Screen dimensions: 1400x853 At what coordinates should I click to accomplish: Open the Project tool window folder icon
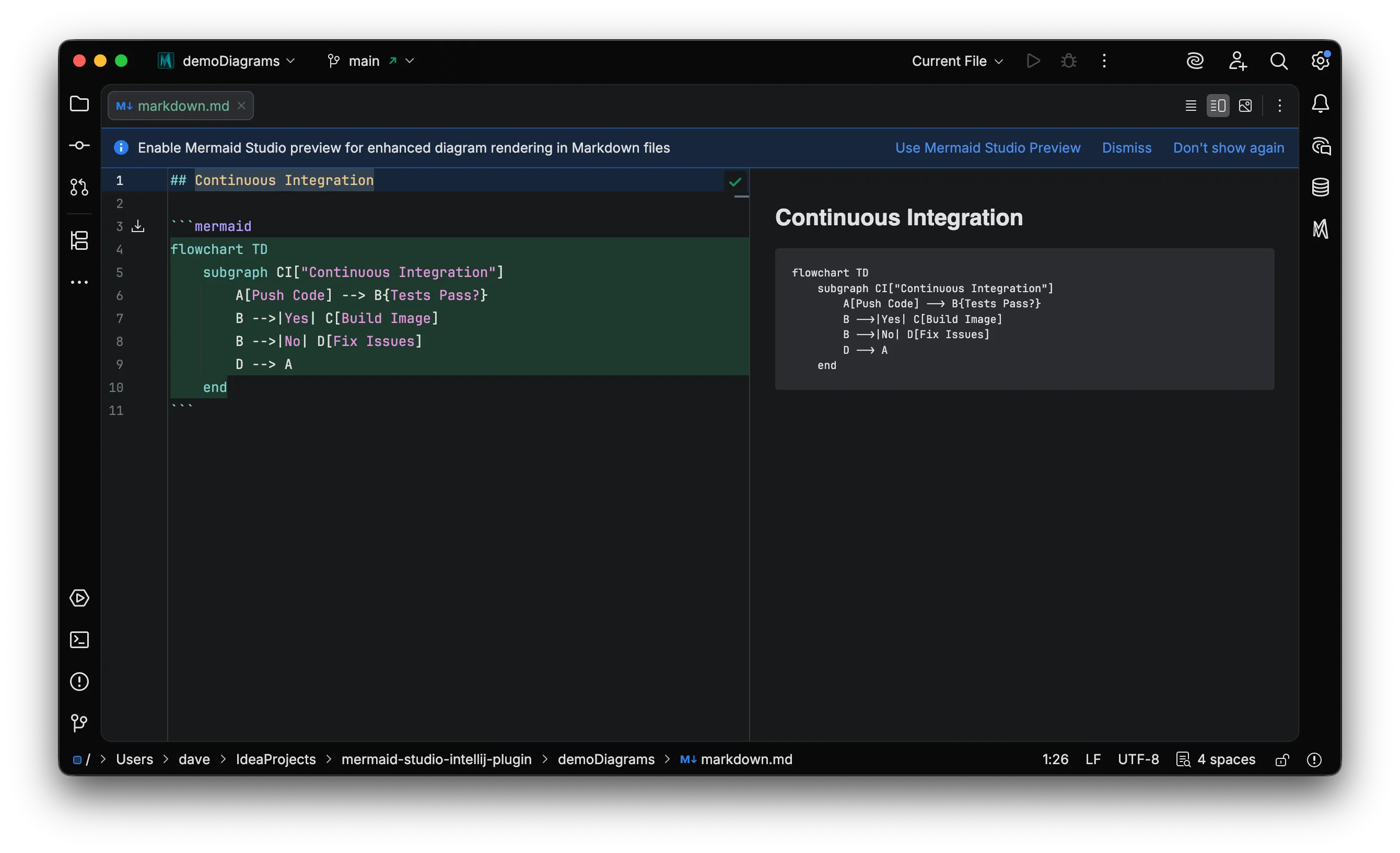[x=79, y=104]
